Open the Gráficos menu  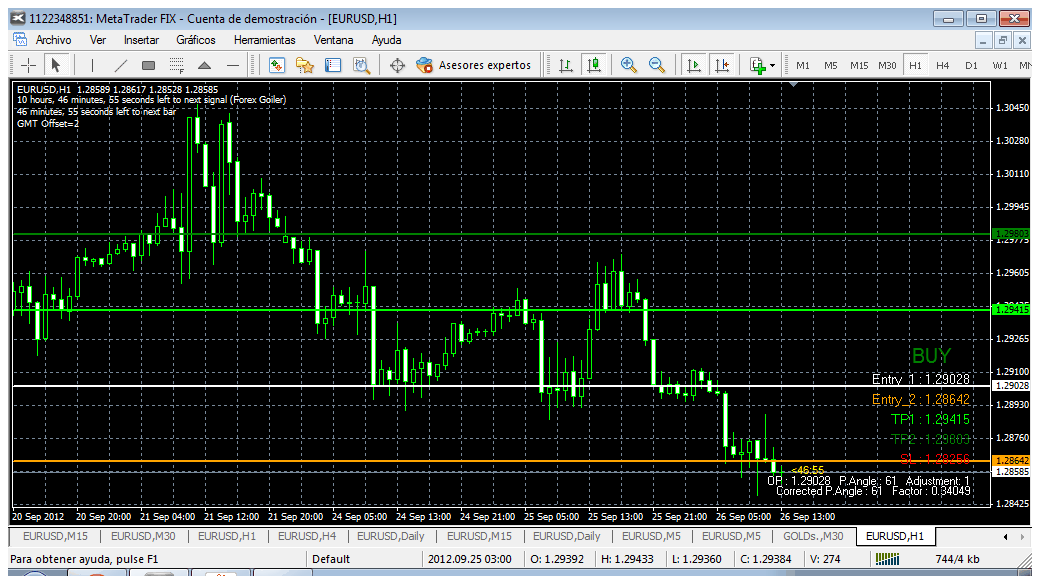pos(196,40)
